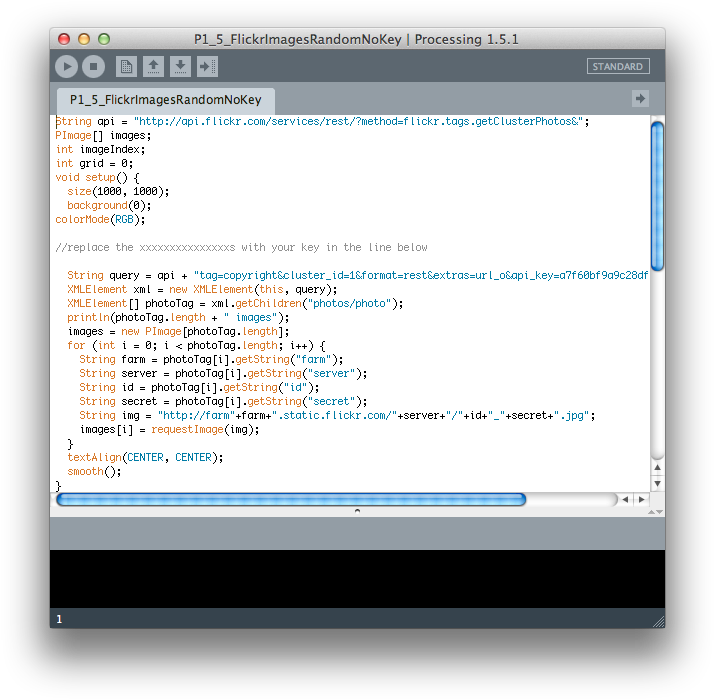Click the 'images = new PImage' line

pyautogui.click(x=178, y=332)
